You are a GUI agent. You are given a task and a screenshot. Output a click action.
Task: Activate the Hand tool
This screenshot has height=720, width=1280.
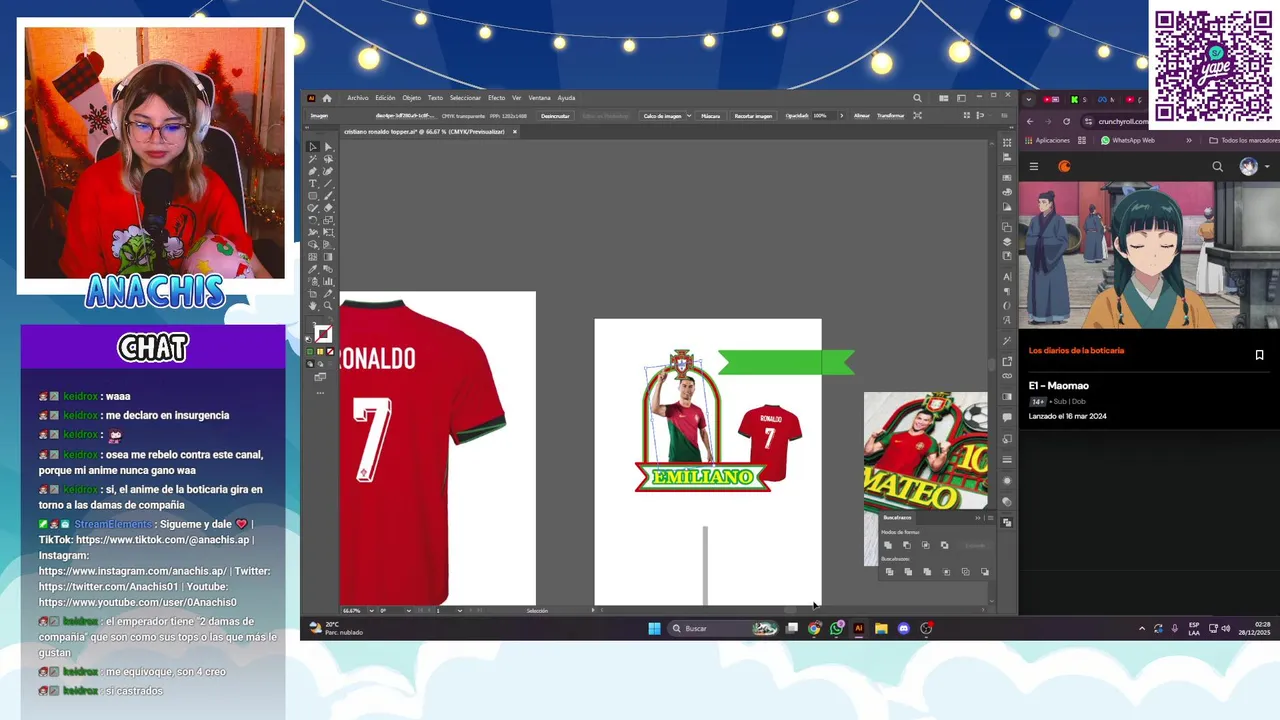tap(313, 305)
